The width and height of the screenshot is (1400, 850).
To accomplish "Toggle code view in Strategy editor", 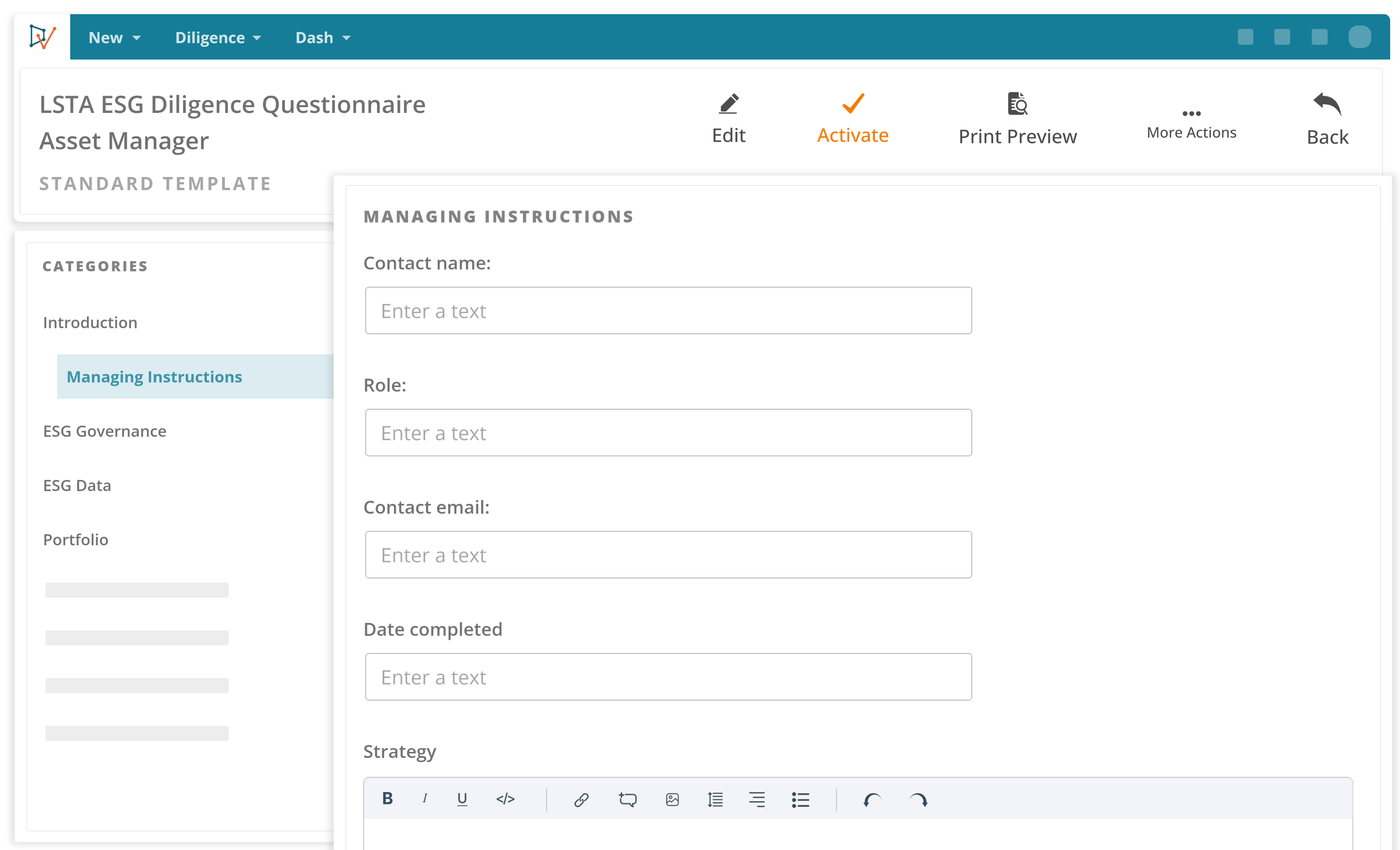I will [505, 799].
